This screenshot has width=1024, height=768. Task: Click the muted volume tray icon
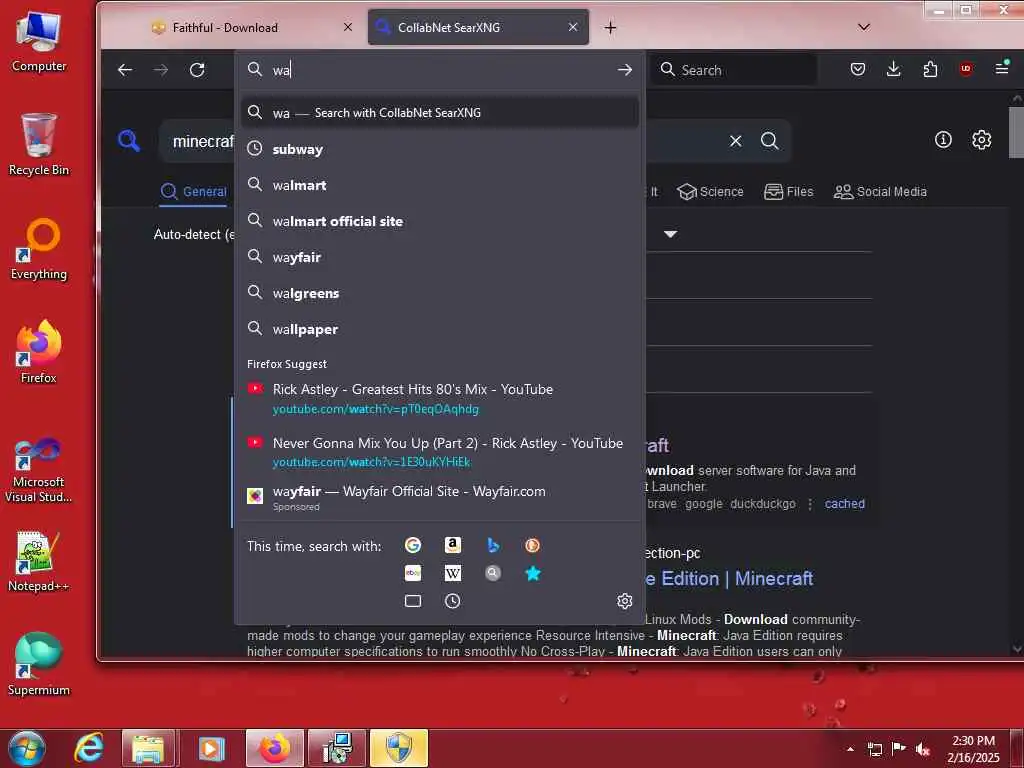tap(922, 749)
